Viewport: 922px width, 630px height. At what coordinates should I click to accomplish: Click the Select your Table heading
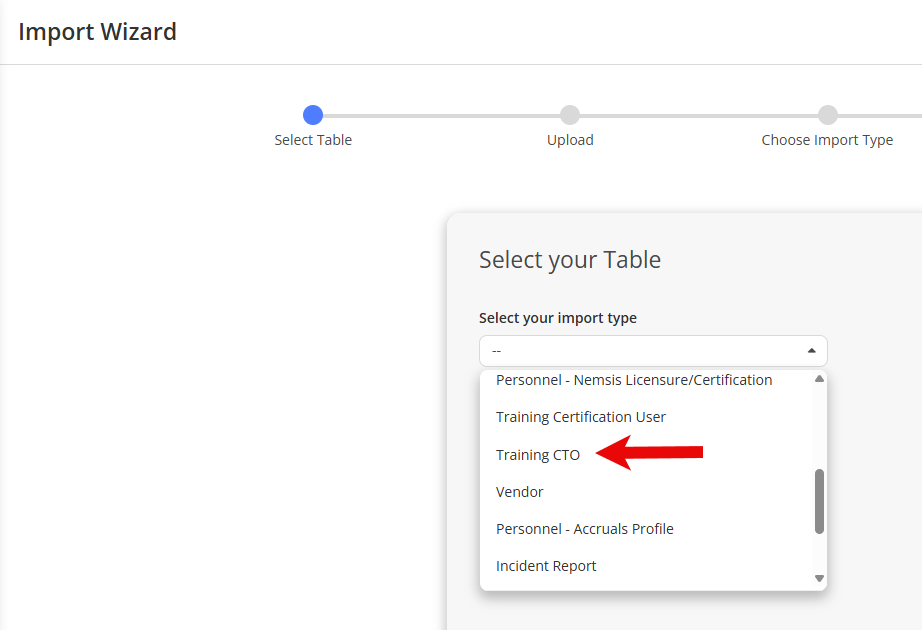point(570,260)
